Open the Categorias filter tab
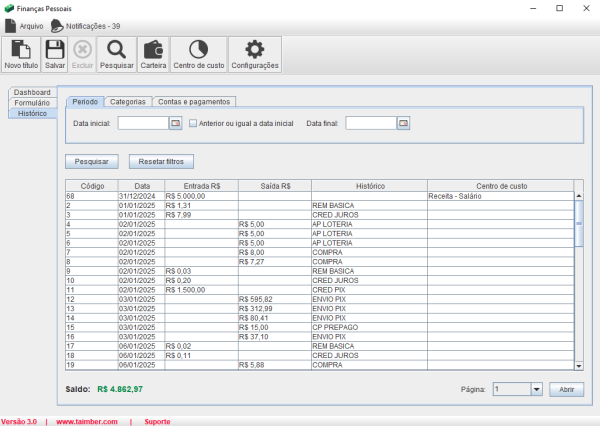The width and height of the screenshot is (600, 426). [x=128, y=102]
